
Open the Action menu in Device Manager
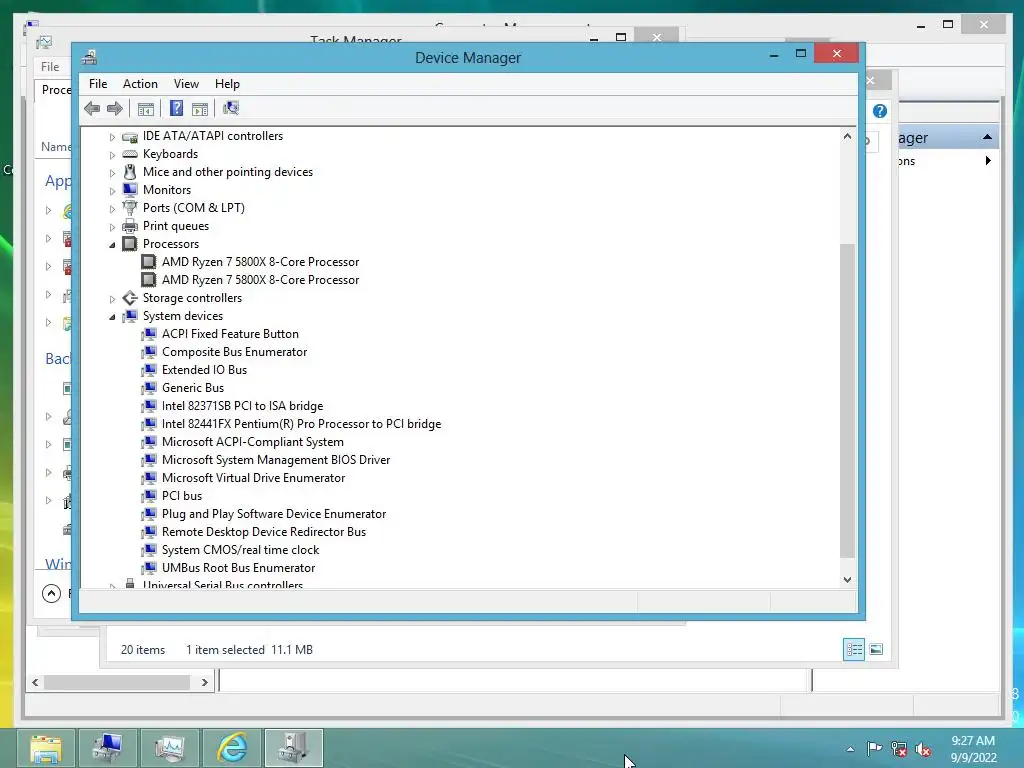tap(140, 84)
